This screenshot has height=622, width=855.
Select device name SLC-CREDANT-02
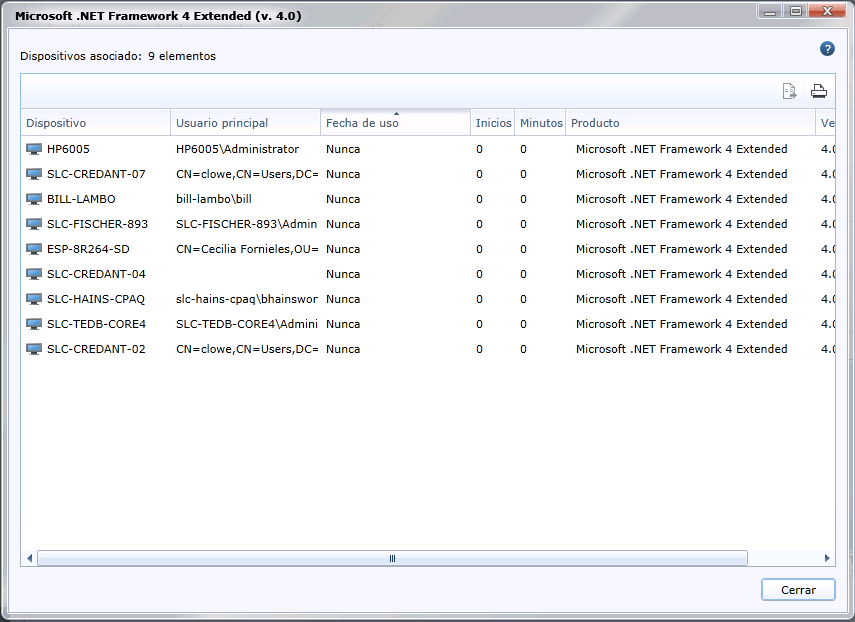click(x=96, y=349)
